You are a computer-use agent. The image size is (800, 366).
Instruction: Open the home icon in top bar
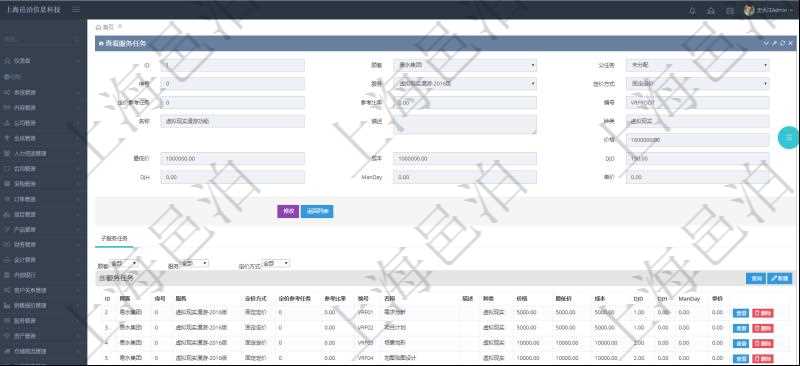click(711, 11)
